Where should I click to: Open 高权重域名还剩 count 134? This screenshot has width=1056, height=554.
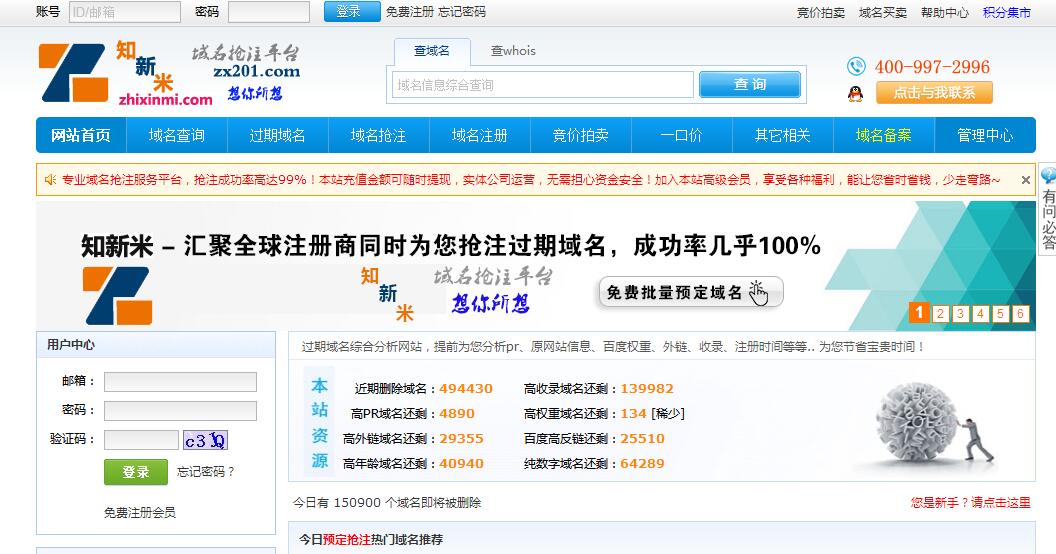[x=634, y=414]
